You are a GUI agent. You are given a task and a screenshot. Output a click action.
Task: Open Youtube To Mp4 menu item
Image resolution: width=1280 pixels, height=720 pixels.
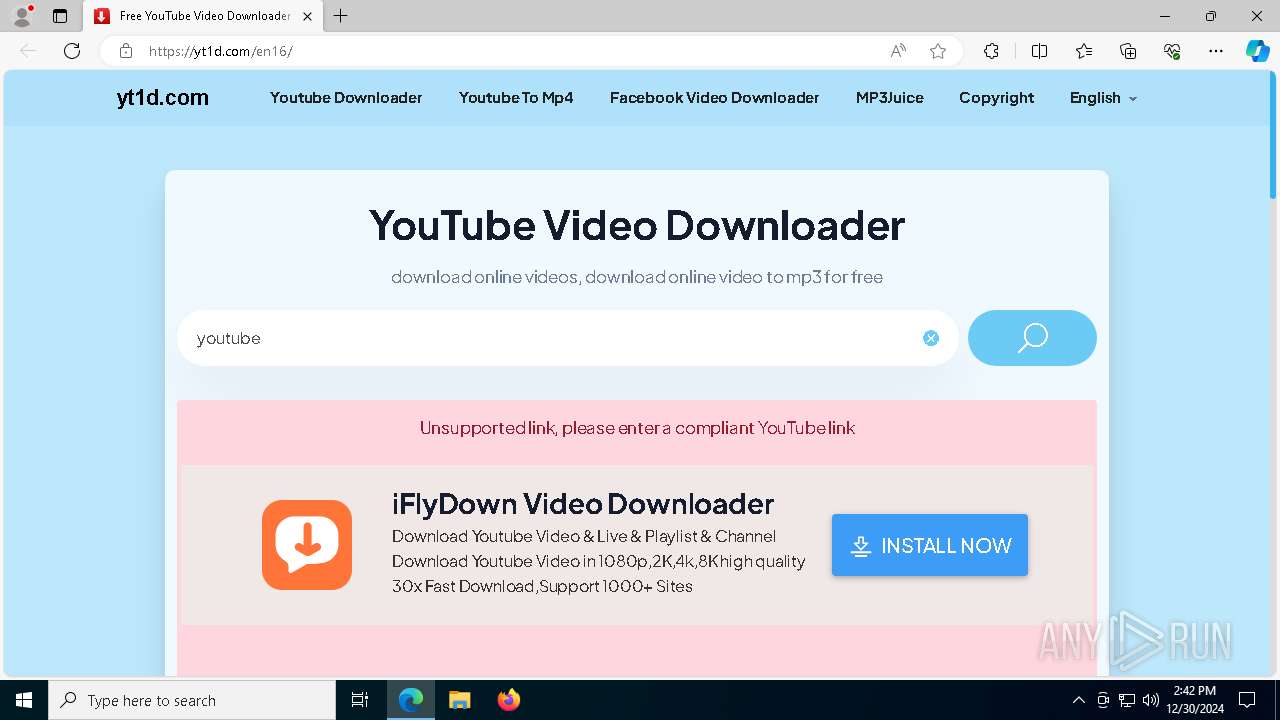tap(516, 97)
